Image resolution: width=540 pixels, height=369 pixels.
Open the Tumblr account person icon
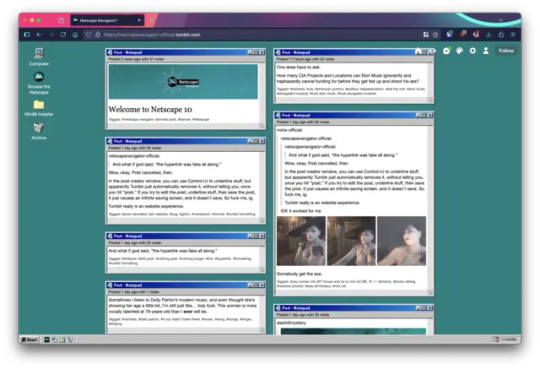pyautogui.click(x=486, y=51)
